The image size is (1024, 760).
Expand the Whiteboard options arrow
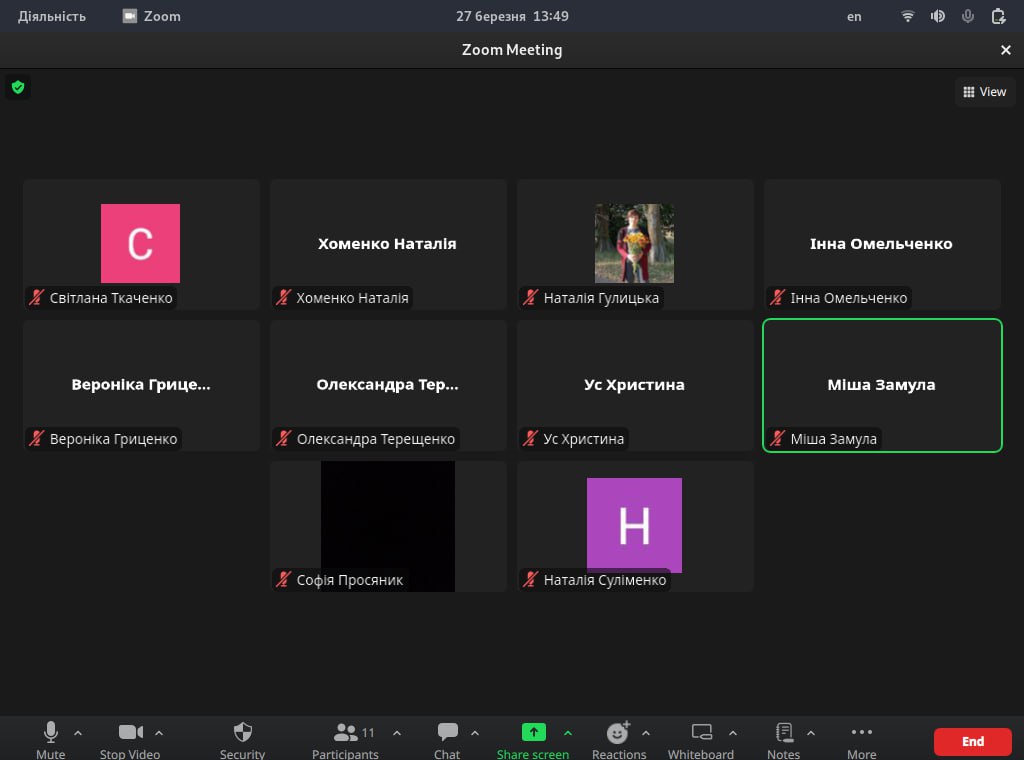(733, 733)
